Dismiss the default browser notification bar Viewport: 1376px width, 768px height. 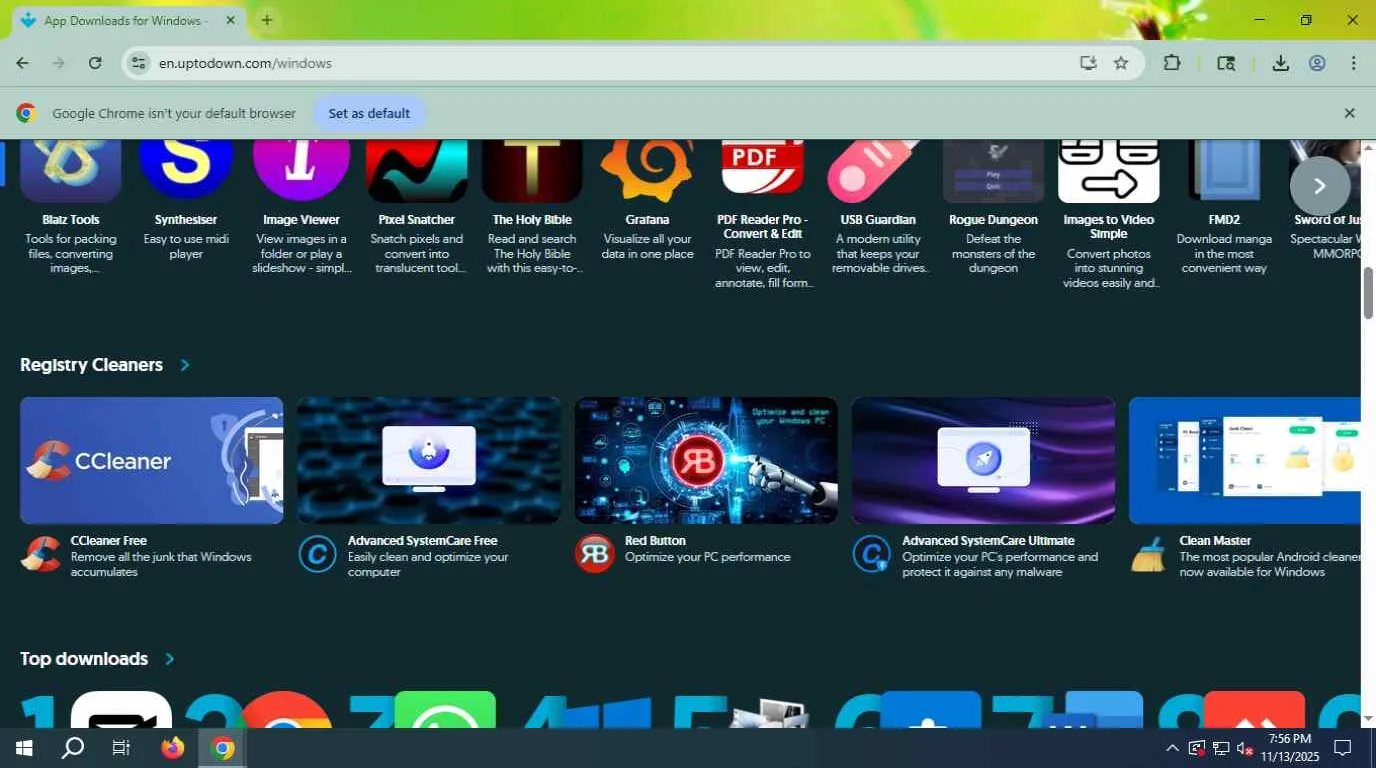click(x=1349, y=113)
